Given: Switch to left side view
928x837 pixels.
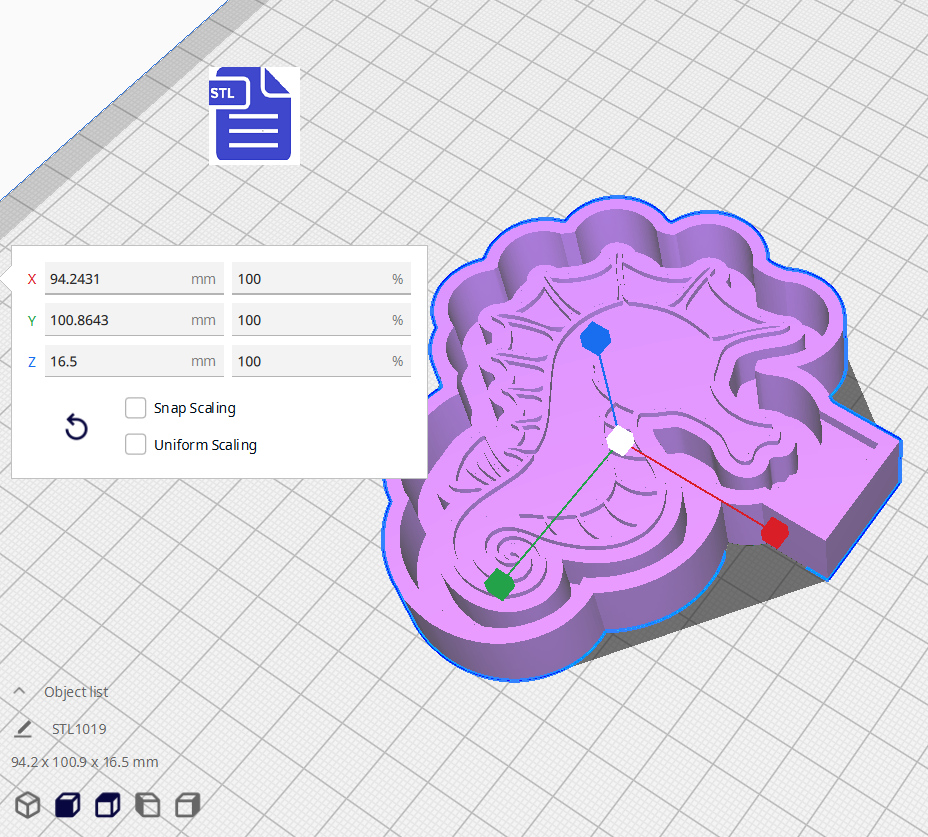Looking at the screenshot, I should click(x=148, y=805).
